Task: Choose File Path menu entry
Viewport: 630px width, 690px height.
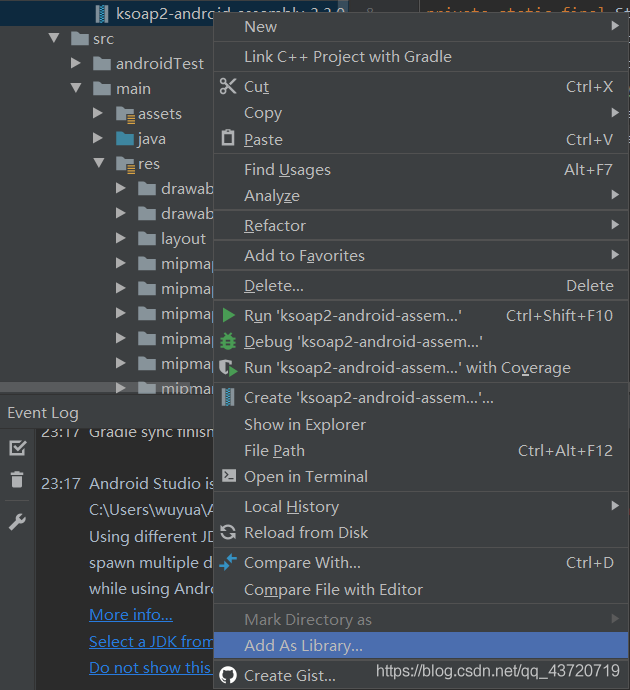Action: point(421,451)
